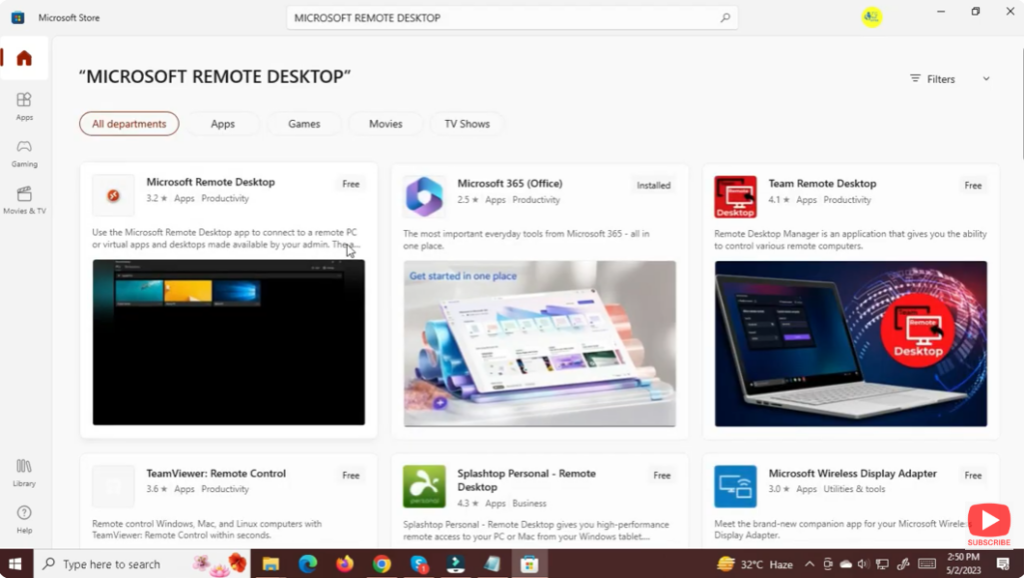
Task: Select the Gaming section in the sidebar
Action: coord(23,150)
